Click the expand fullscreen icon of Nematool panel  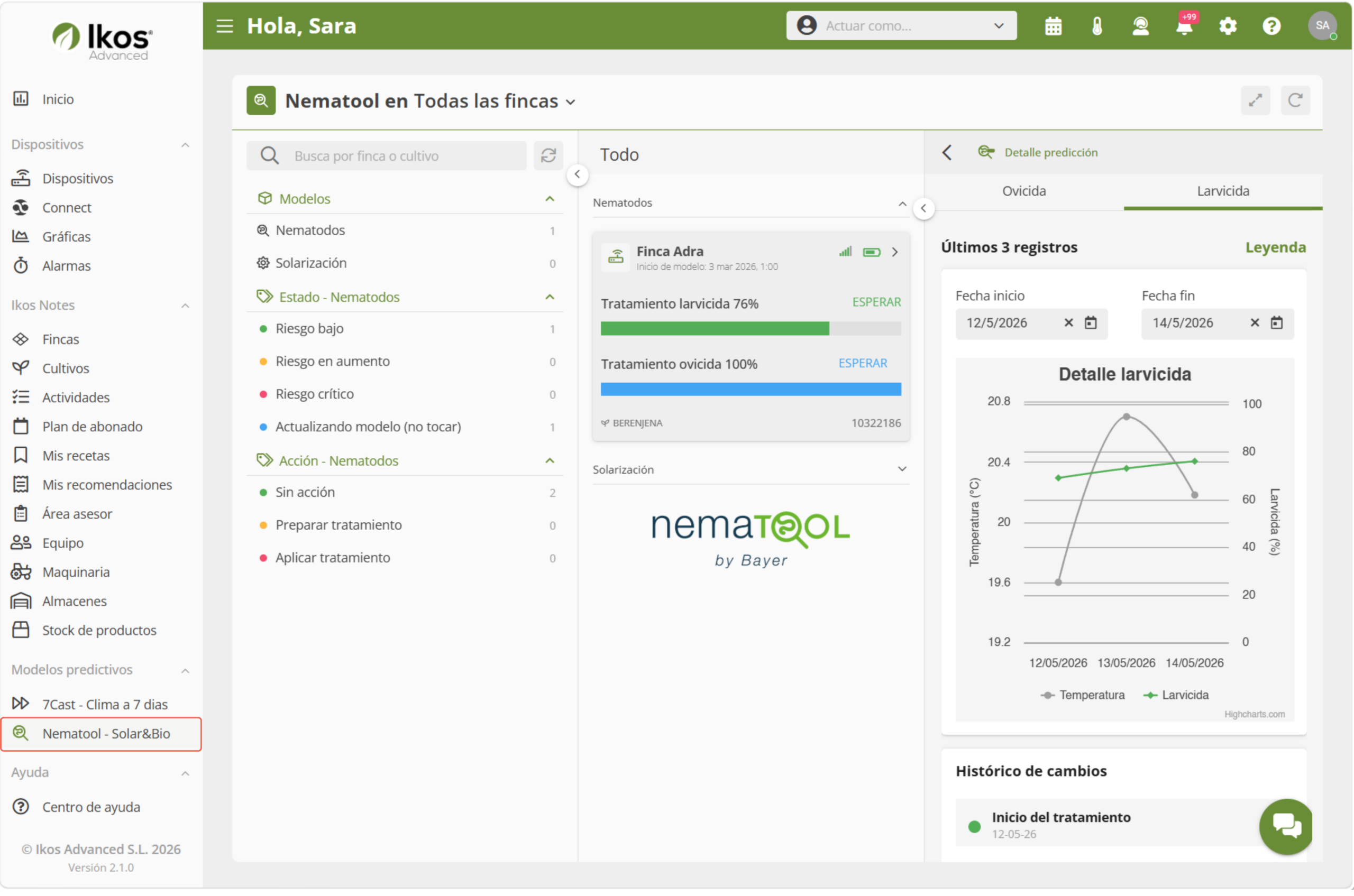[1255, 100]
